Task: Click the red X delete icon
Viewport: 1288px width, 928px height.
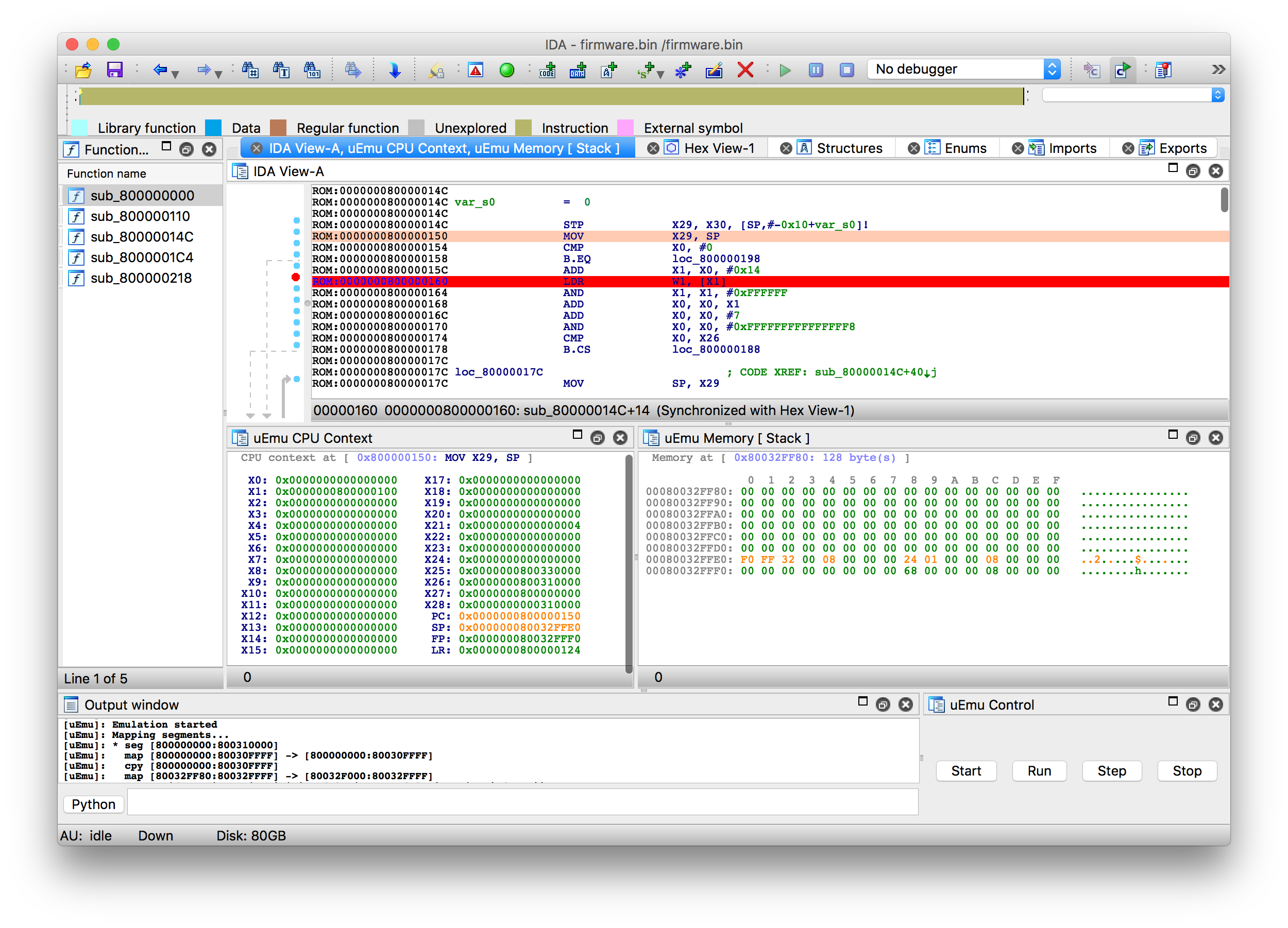Action: click(745, 70)
